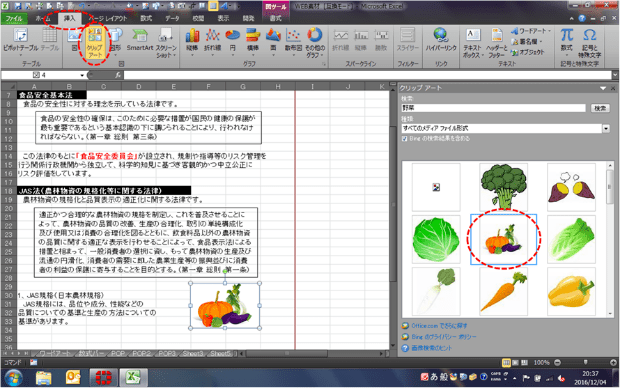Select the POP2 sheet tab

point(141,353)
